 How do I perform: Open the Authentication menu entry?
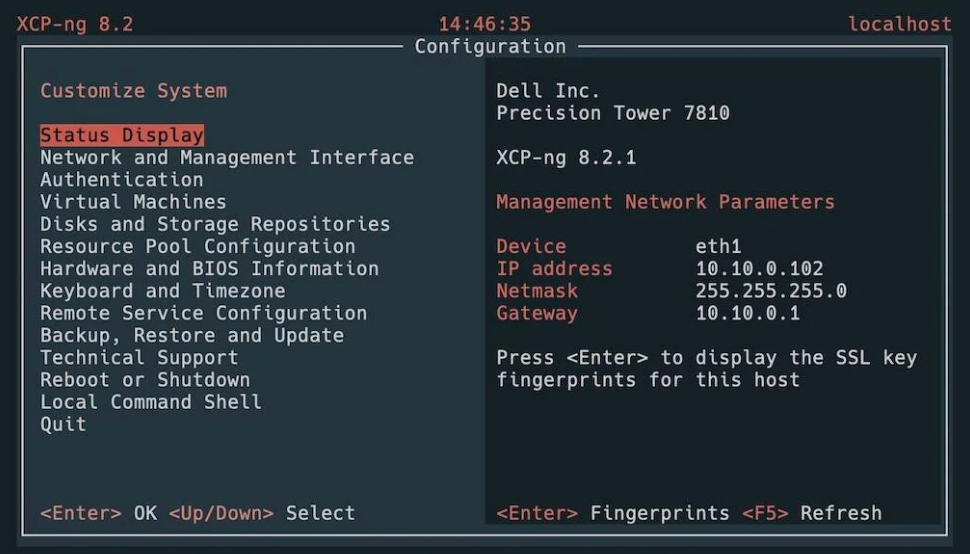pos(122,179)
